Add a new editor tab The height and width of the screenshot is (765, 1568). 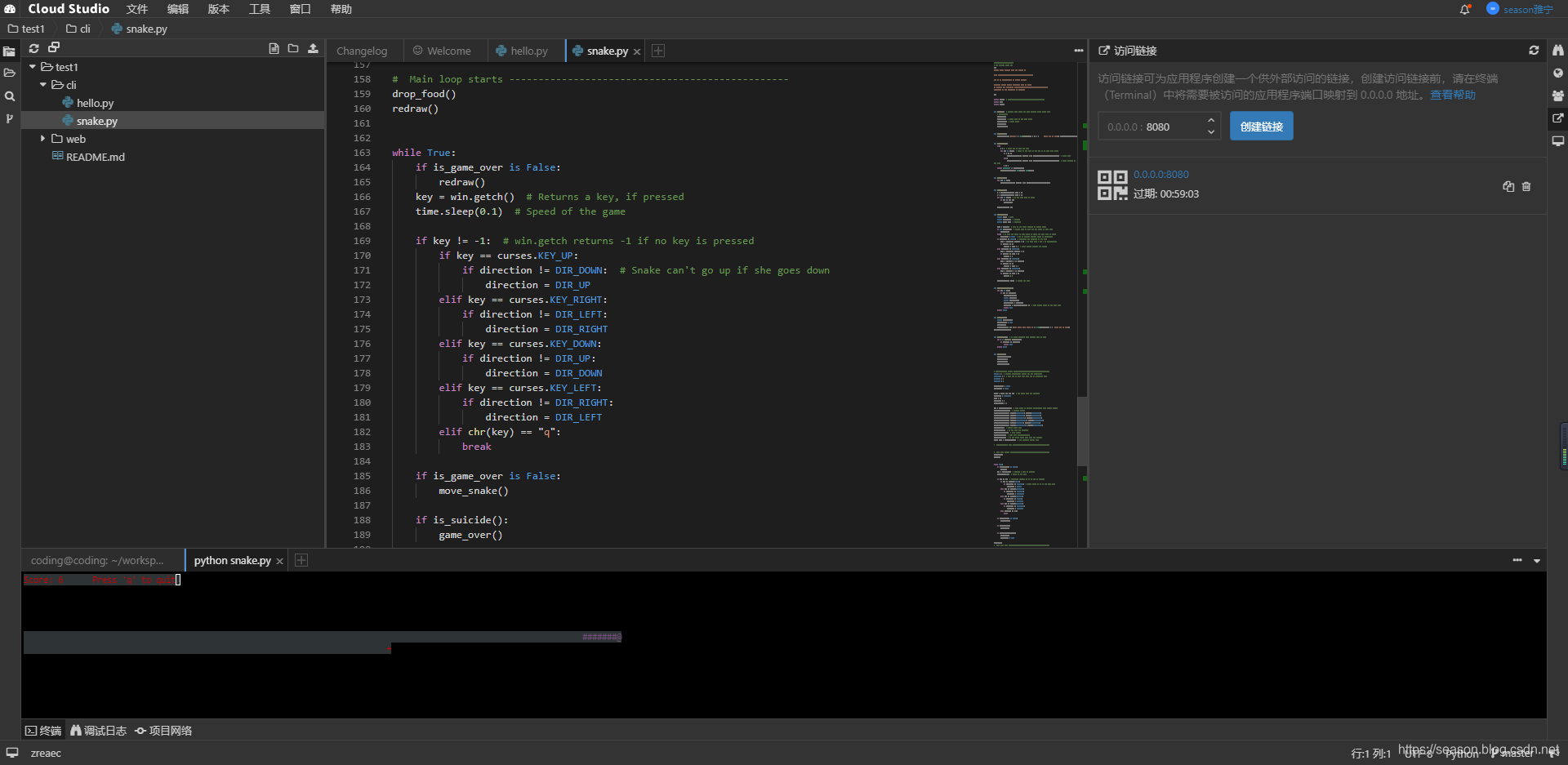pyautogui.click(x=658, y=51)
